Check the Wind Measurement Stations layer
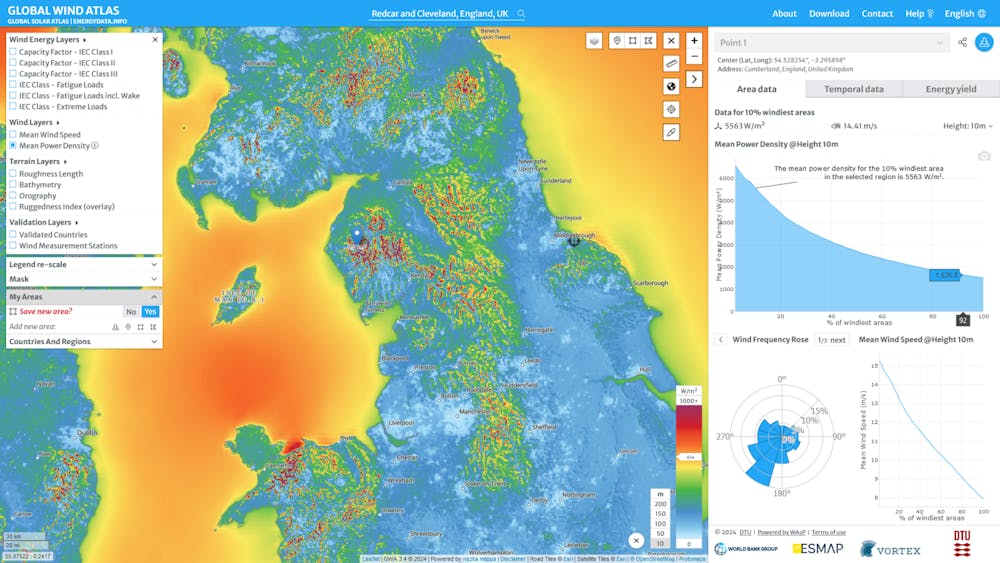 tap(13, 245)
